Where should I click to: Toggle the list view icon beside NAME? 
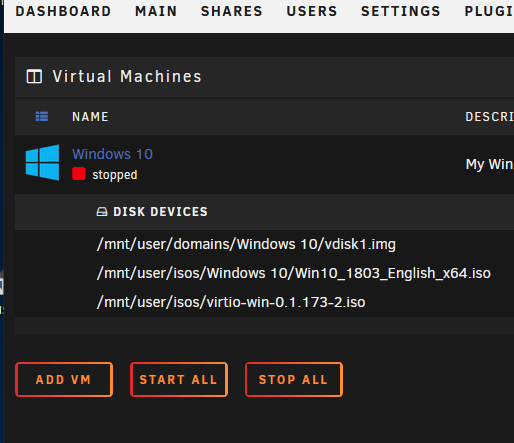(x=42, y=117)
